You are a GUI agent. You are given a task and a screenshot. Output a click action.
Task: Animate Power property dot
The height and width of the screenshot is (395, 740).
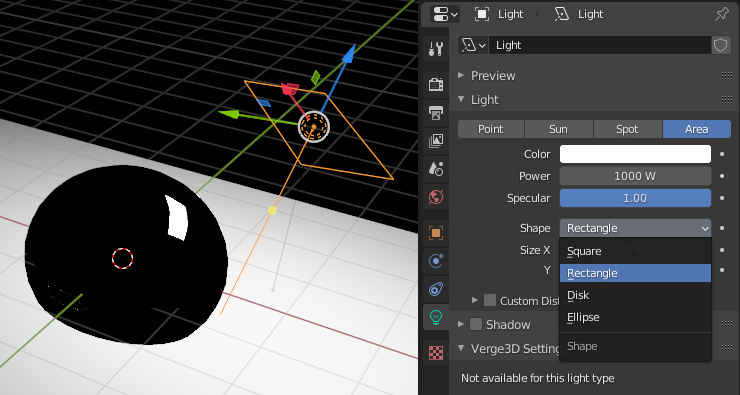coord(722,176)
